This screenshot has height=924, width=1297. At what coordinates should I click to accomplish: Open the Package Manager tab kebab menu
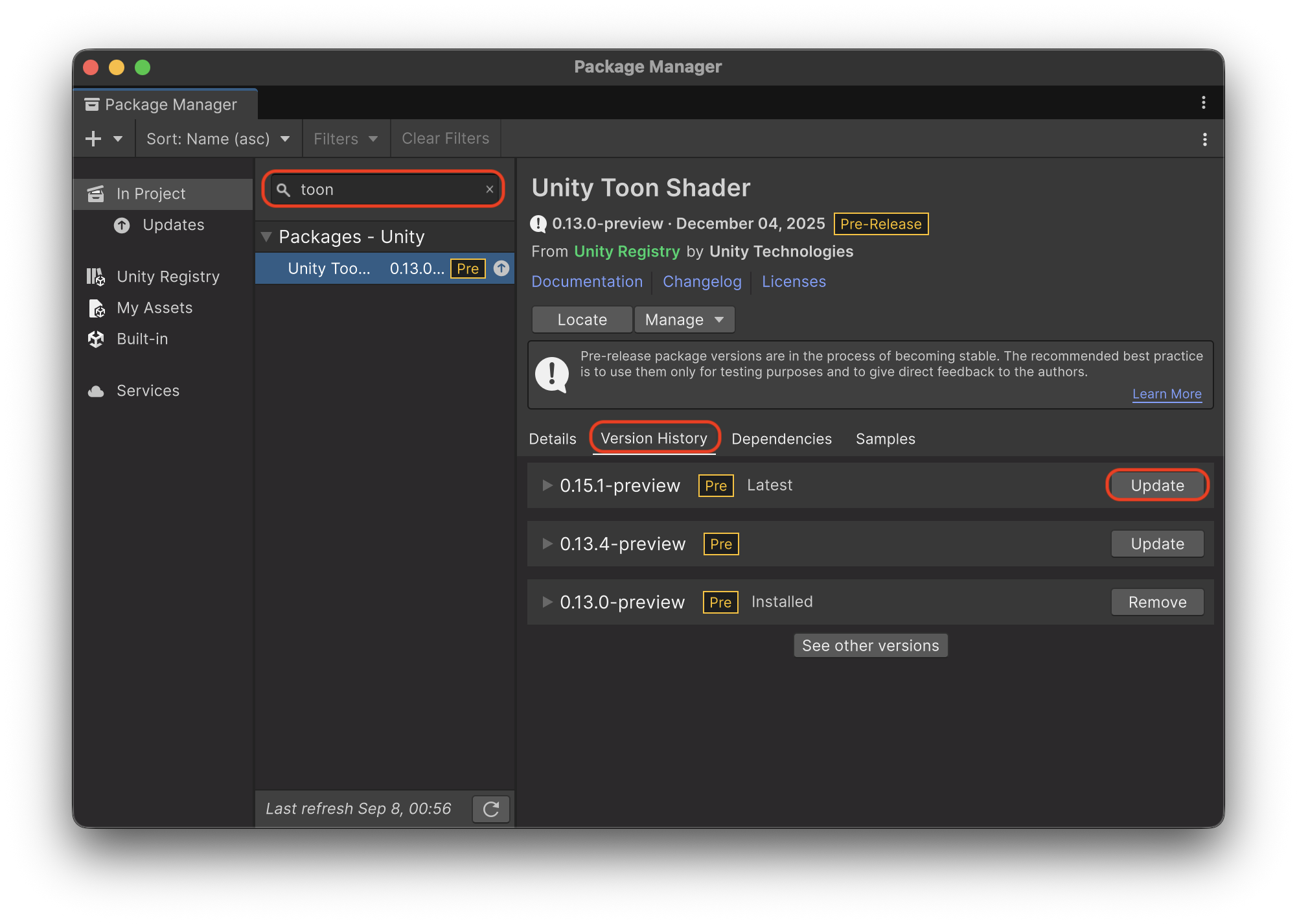click(x=1203, y=102)
